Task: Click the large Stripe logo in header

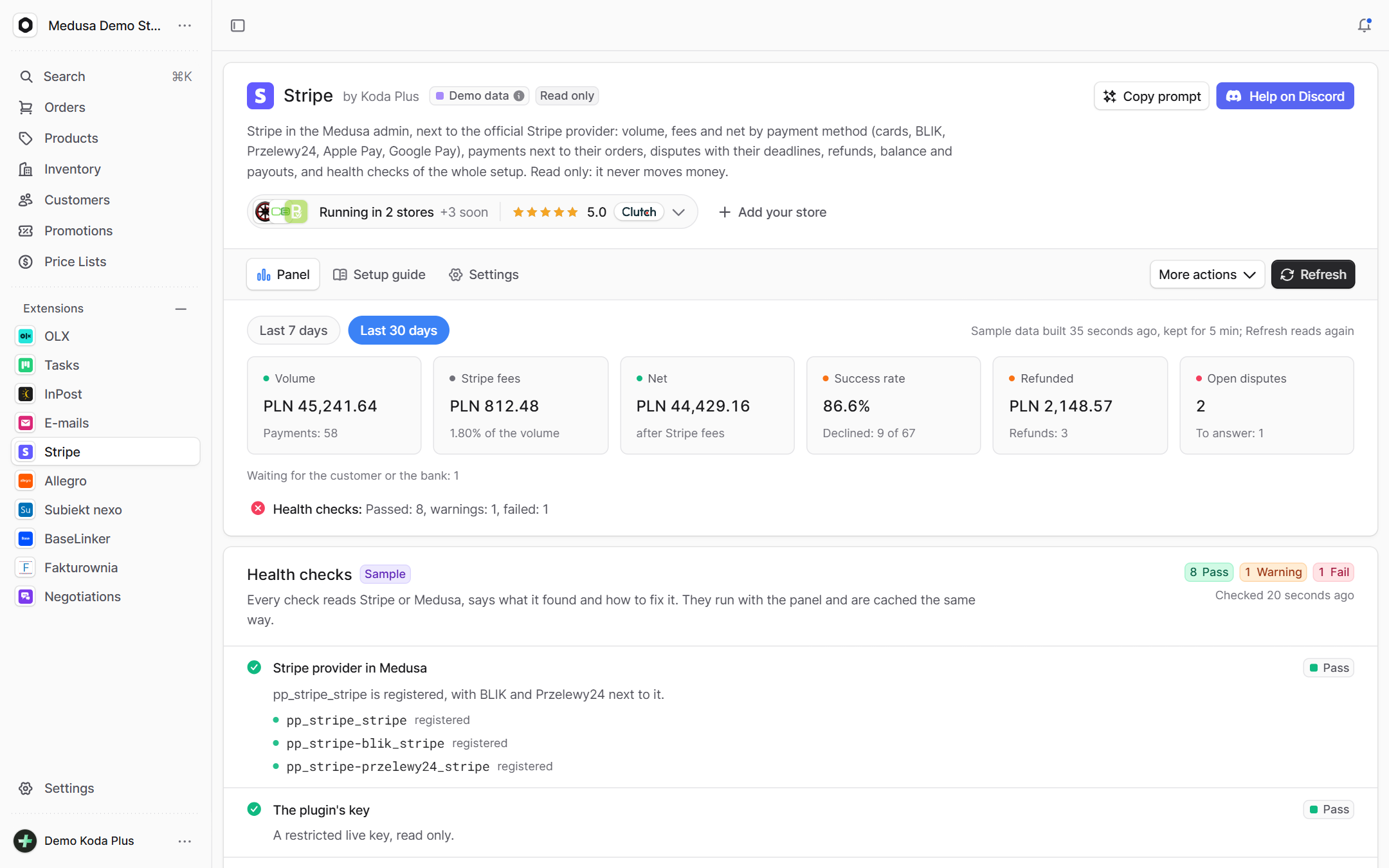Action: [260, 96]
